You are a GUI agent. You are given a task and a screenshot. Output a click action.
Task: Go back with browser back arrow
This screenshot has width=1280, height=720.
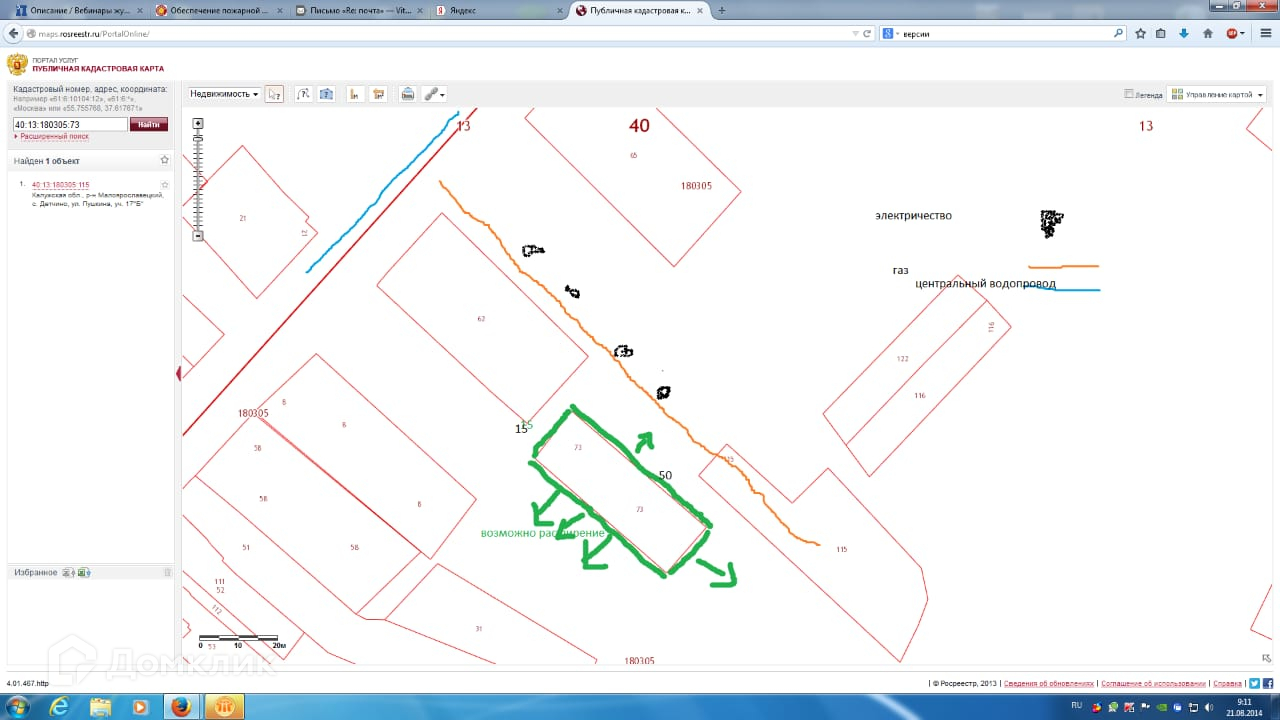(x=14, y=33)
